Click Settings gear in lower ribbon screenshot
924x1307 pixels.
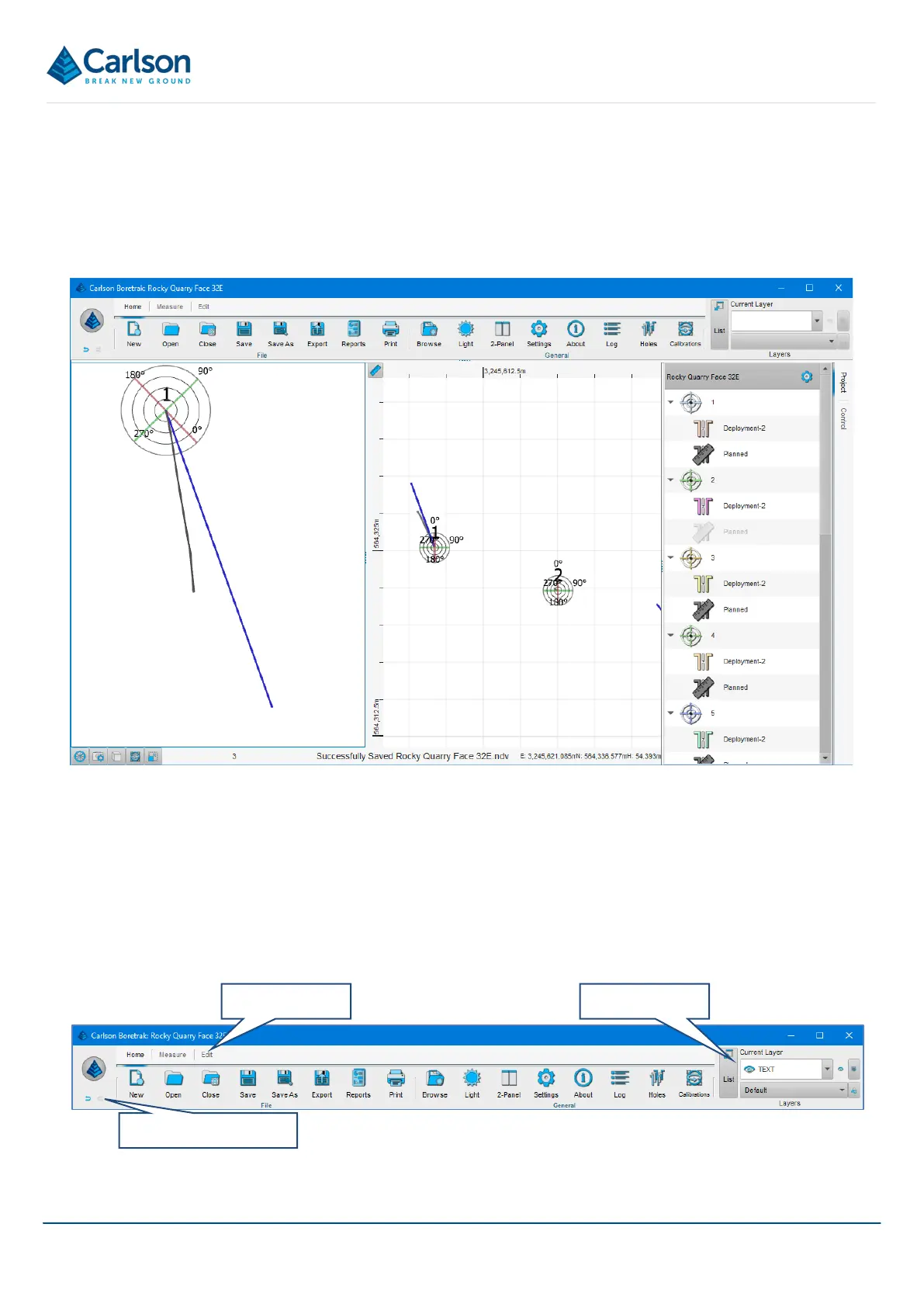click(x=546, y=1078)
